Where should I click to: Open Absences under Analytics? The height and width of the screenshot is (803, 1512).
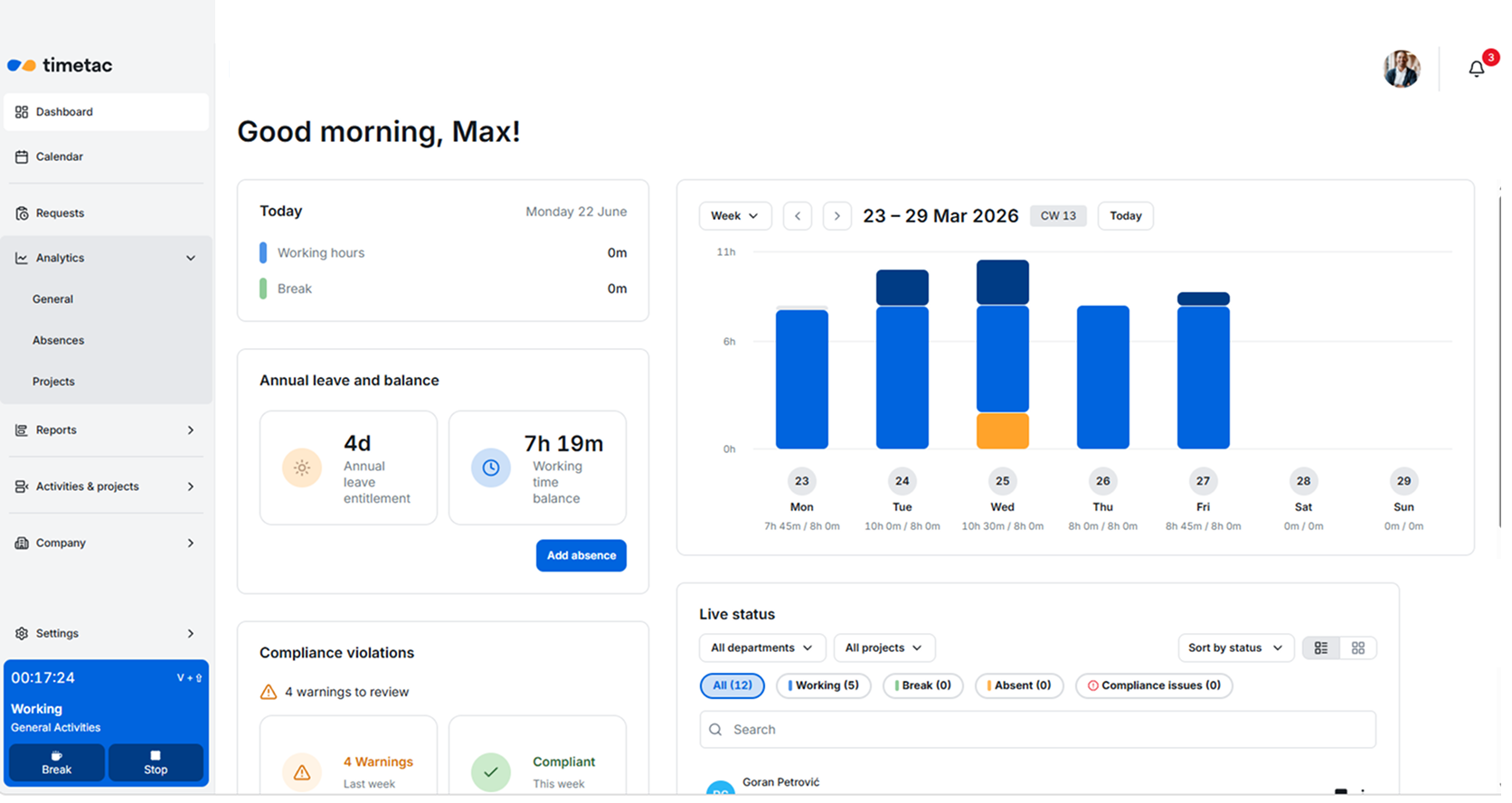point(58,341)
